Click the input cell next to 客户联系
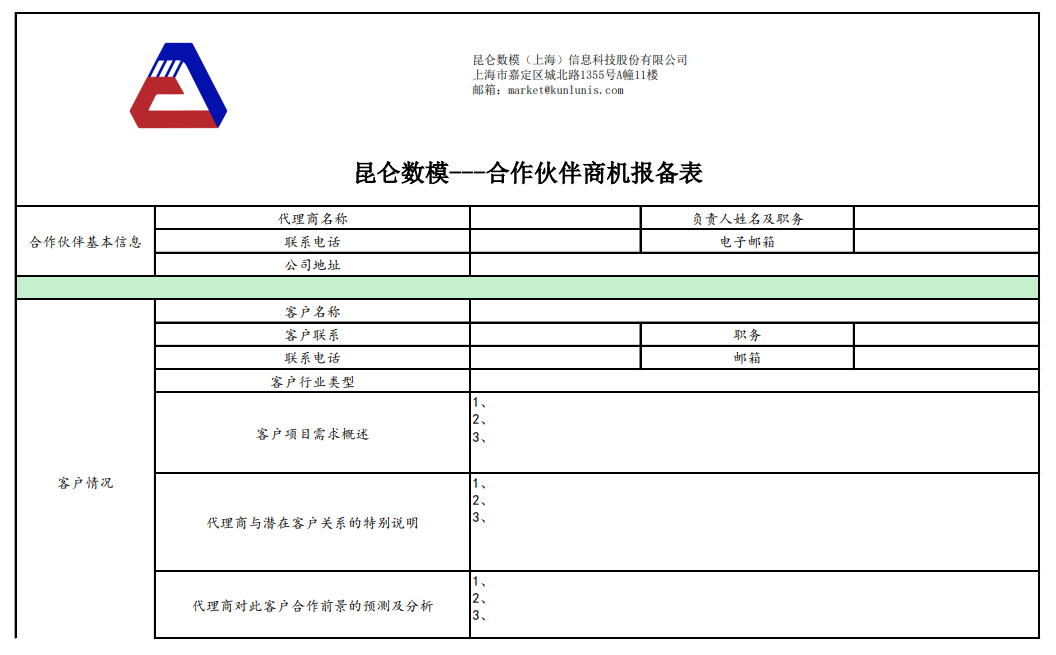The image size is (1056, 655). point(553,333)
